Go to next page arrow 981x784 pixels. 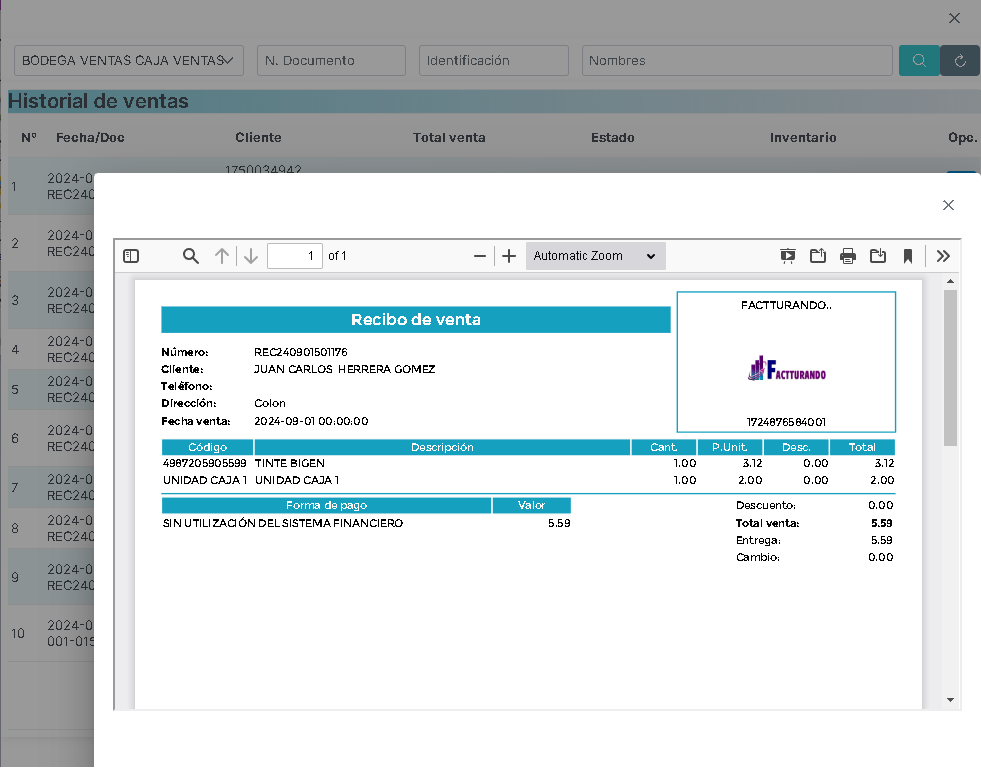pos(251,256)
